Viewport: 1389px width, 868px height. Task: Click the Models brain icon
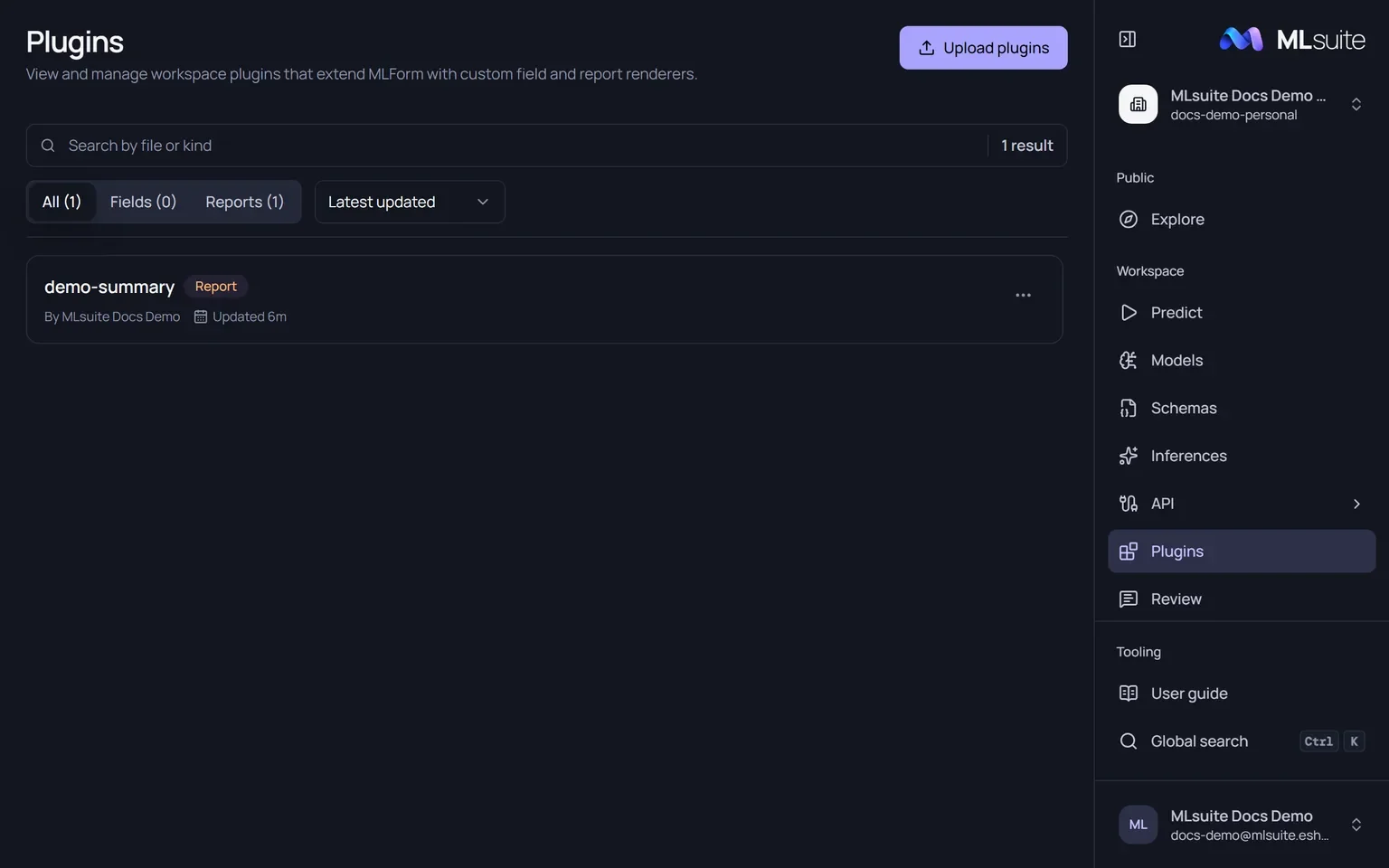[1129, 360]
